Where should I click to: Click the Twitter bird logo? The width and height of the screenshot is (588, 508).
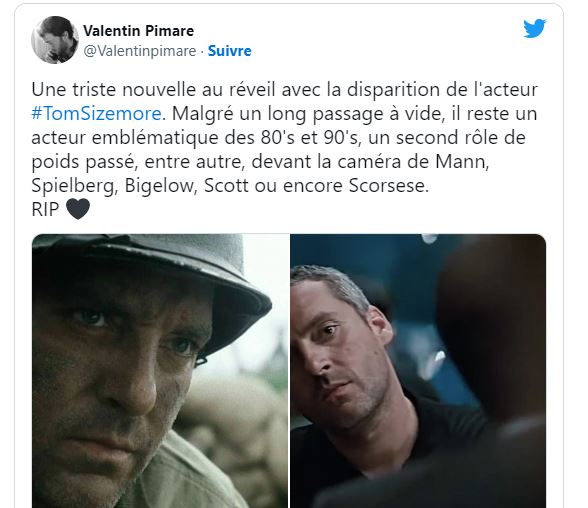click(534, 28)
